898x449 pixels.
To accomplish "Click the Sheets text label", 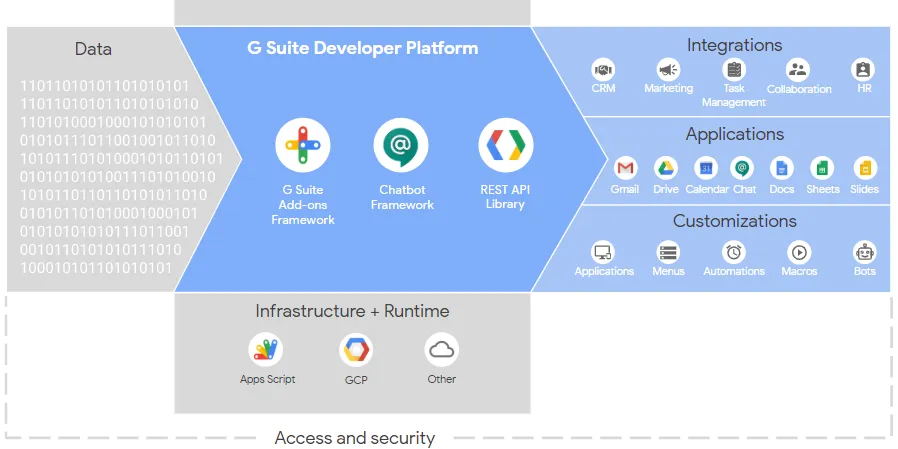I will tap(823, 189).
